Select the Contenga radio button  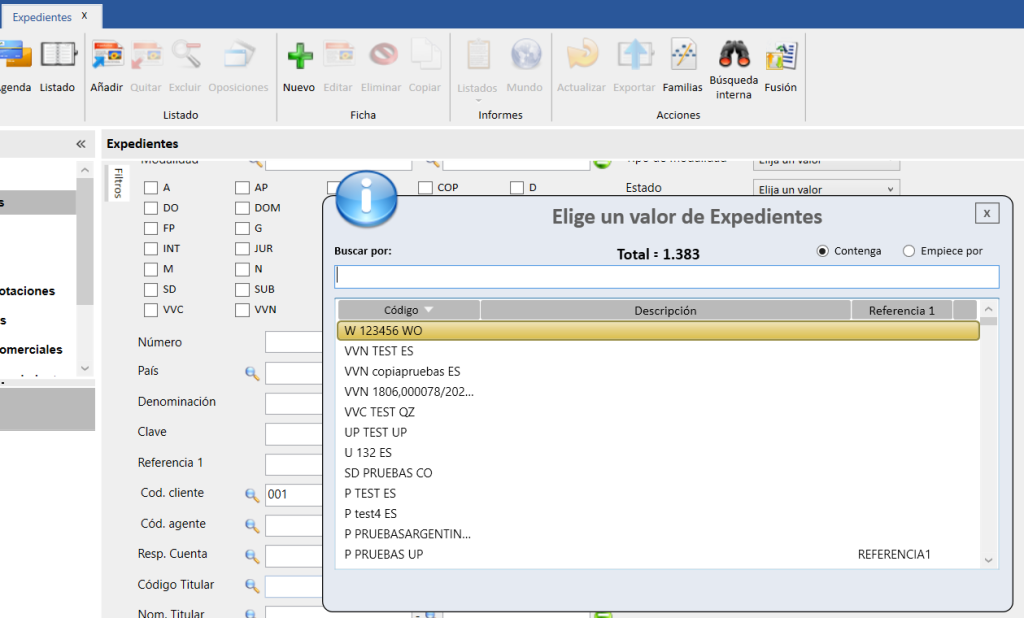pyautogui.click(x=823, y=251)
